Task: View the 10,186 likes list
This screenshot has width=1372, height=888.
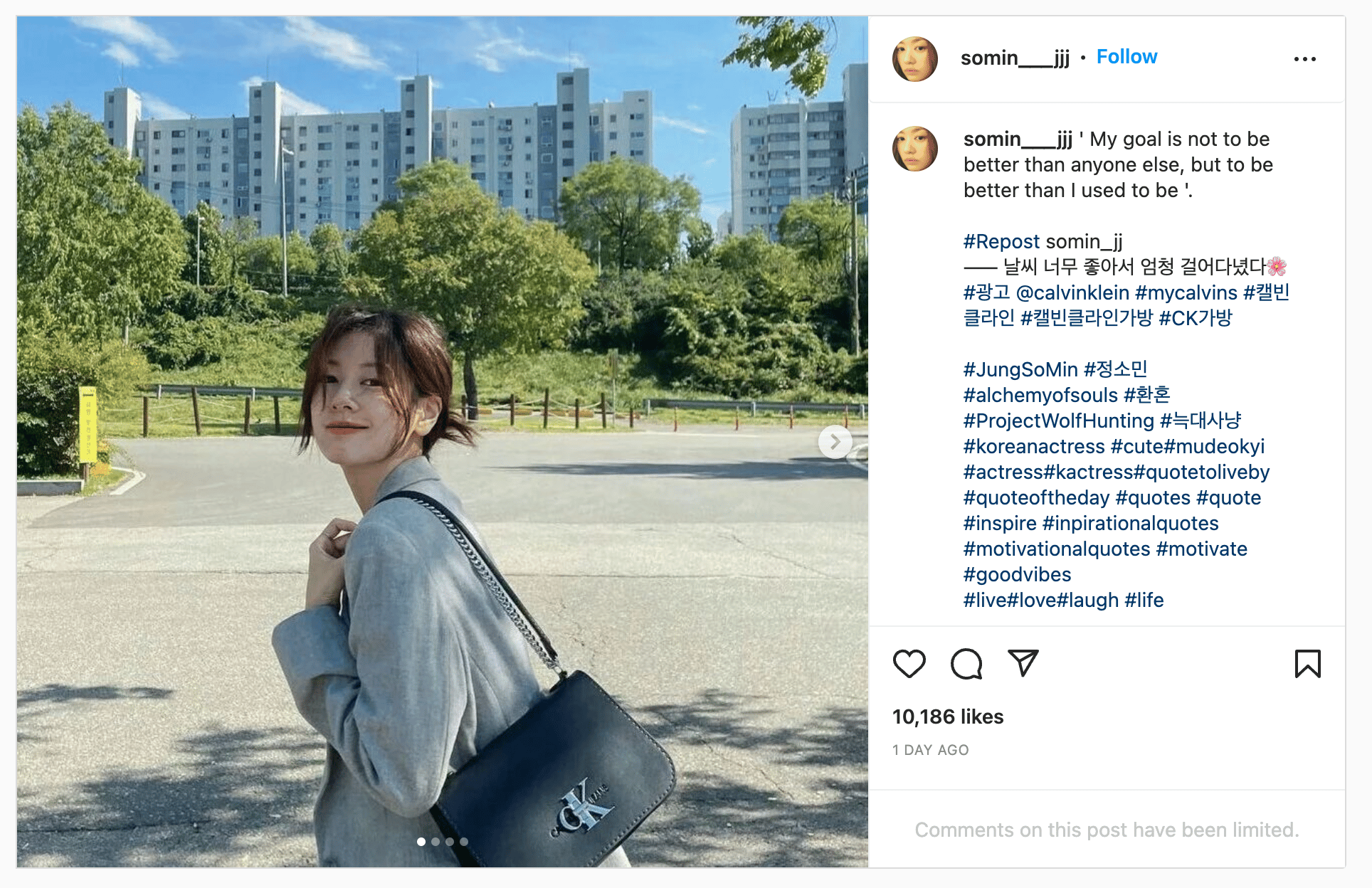Action: point(948,717)
